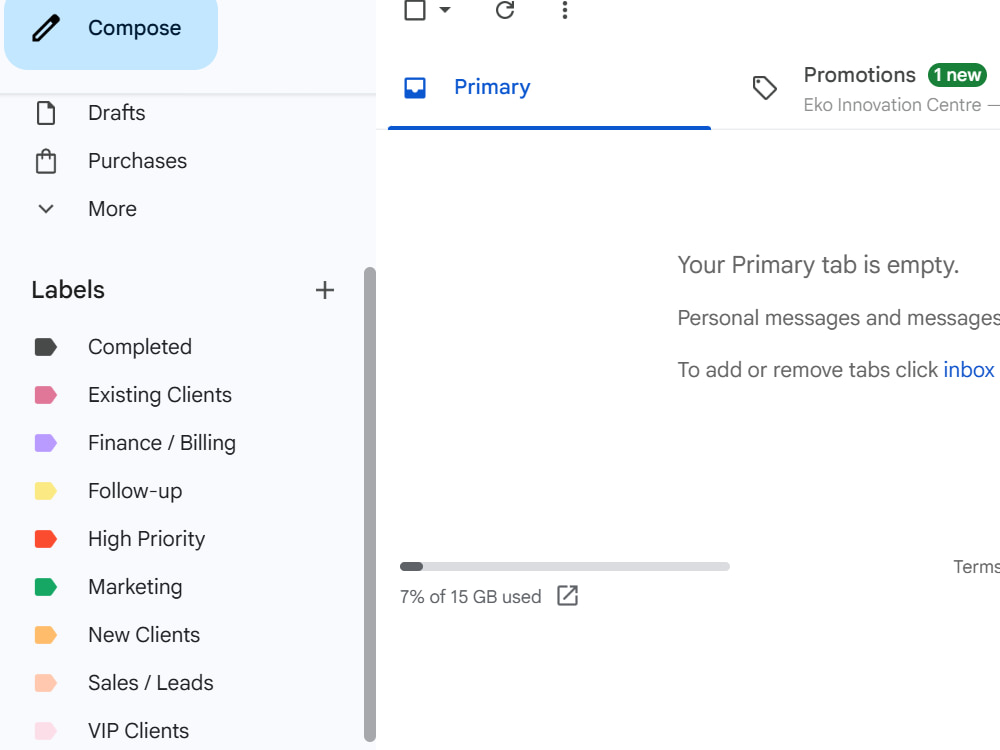Image resolution: width=1000 pixels, height=750 pixels.
Task: Click the peach Sales / Leads tag icon
Action: [x=46, y=682]
